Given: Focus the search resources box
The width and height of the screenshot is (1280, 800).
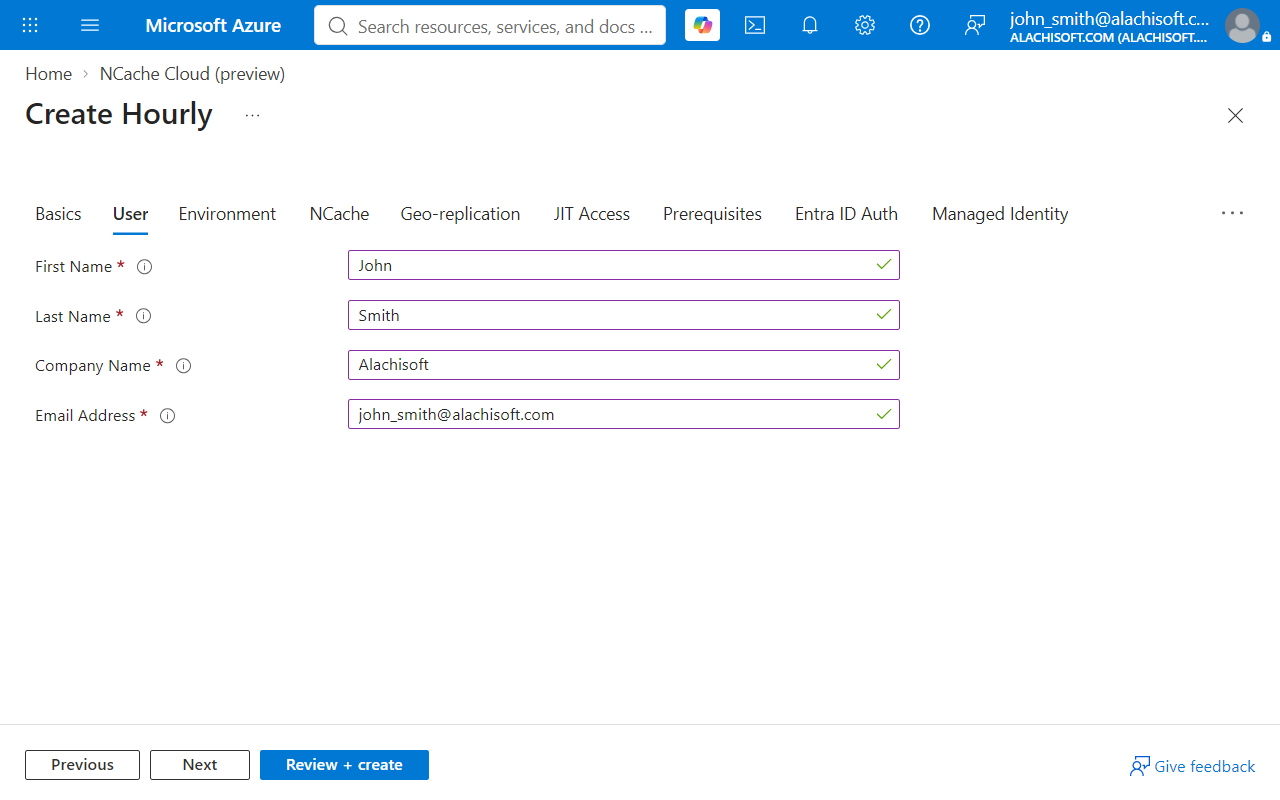Looking at the screenshot, I should pyautogui.click(x=490, y=25).
